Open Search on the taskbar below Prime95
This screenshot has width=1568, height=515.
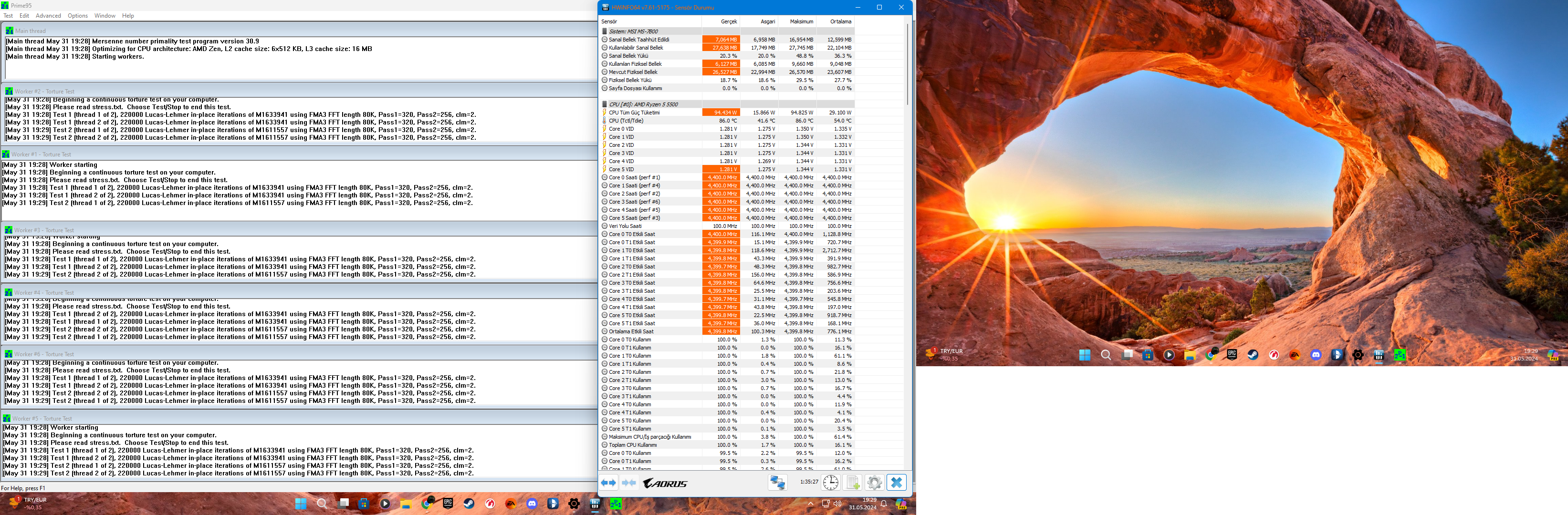(322, 504)
